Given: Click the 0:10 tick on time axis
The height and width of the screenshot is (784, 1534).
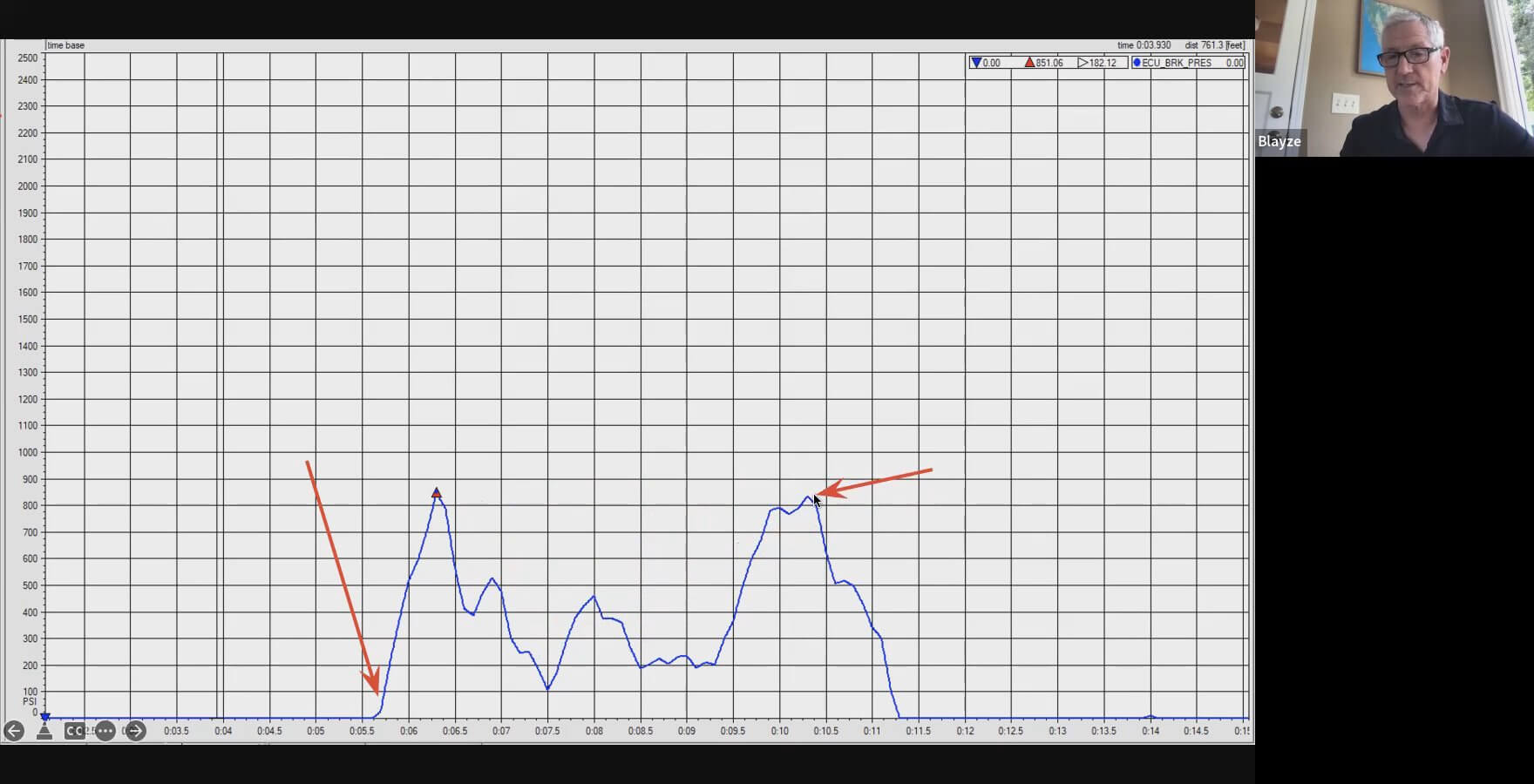Looking at the screenshot, I should point(779,731).
